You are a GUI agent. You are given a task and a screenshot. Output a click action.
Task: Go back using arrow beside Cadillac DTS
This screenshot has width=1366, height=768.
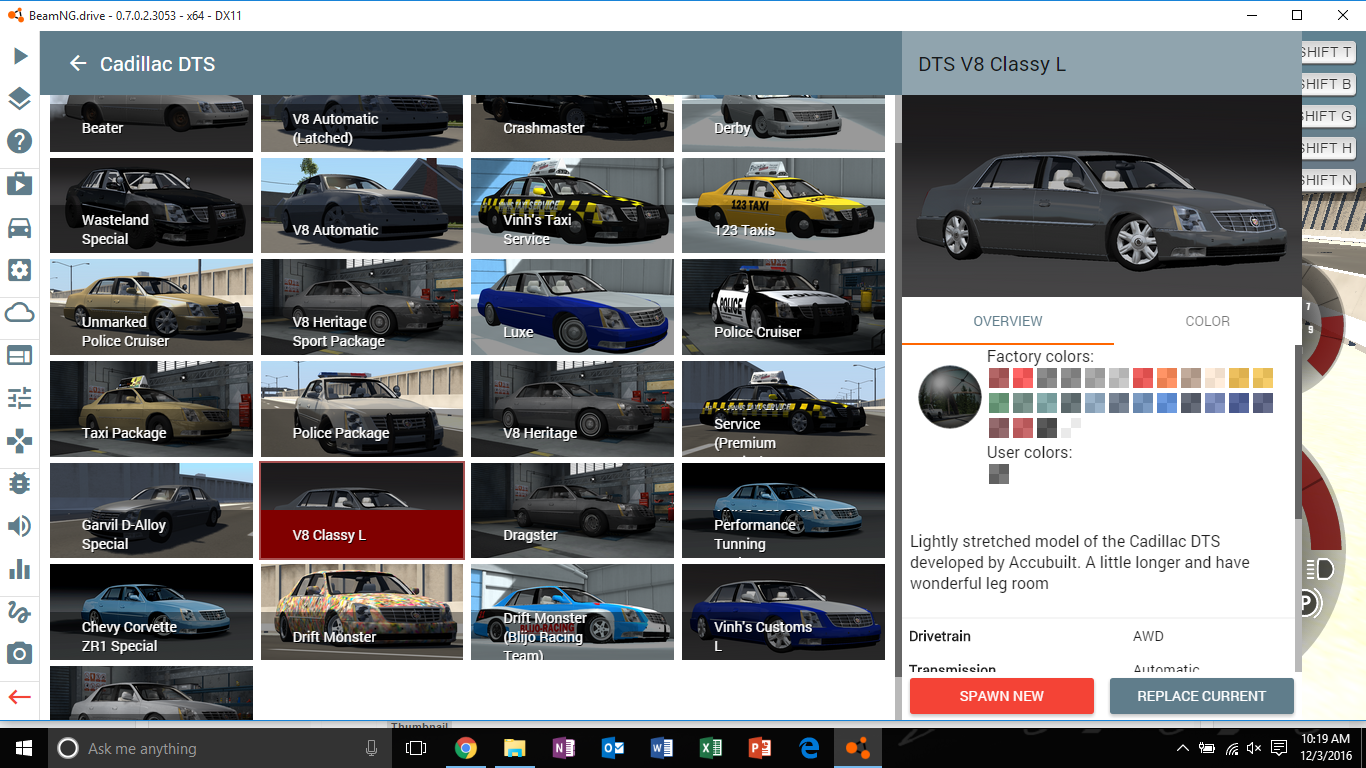pos(78,64)
